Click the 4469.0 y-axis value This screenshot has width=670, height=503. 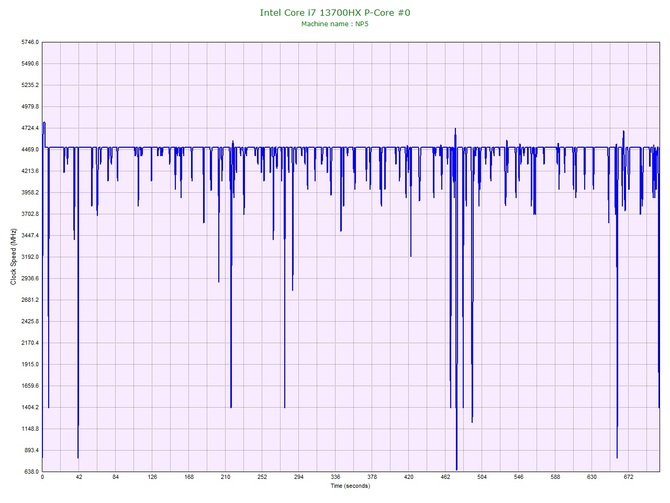[x=30, y=150]
